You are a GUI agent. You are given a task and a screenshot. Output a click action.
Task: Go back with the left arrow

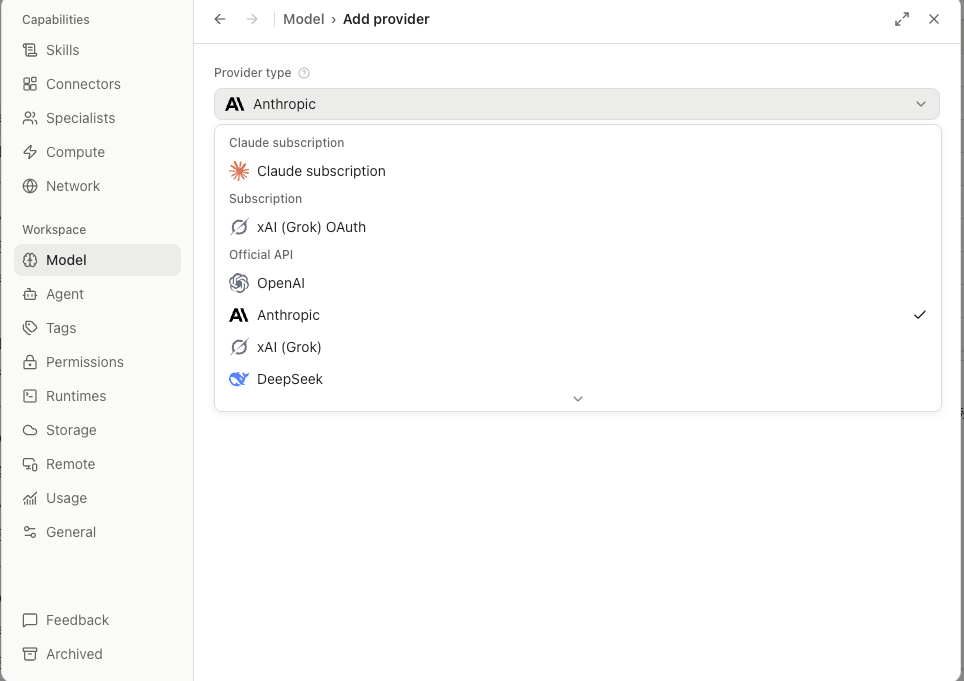tap(220, 19)
